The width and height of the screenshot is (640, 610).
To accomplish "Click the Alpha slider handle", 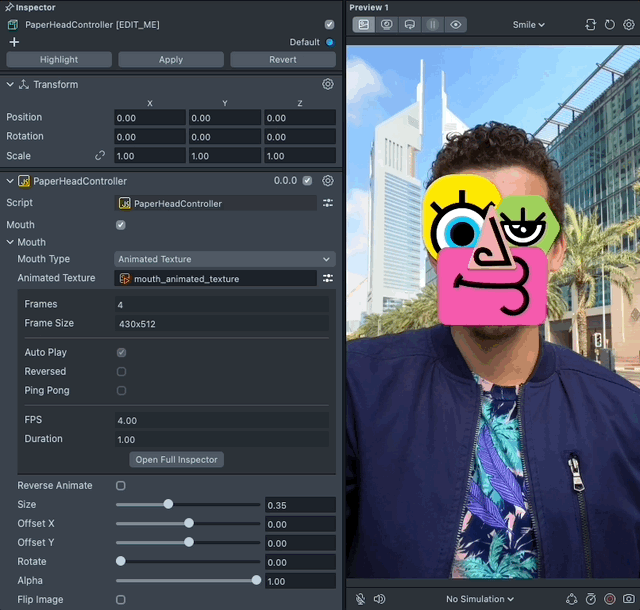I will pos(256,580).
